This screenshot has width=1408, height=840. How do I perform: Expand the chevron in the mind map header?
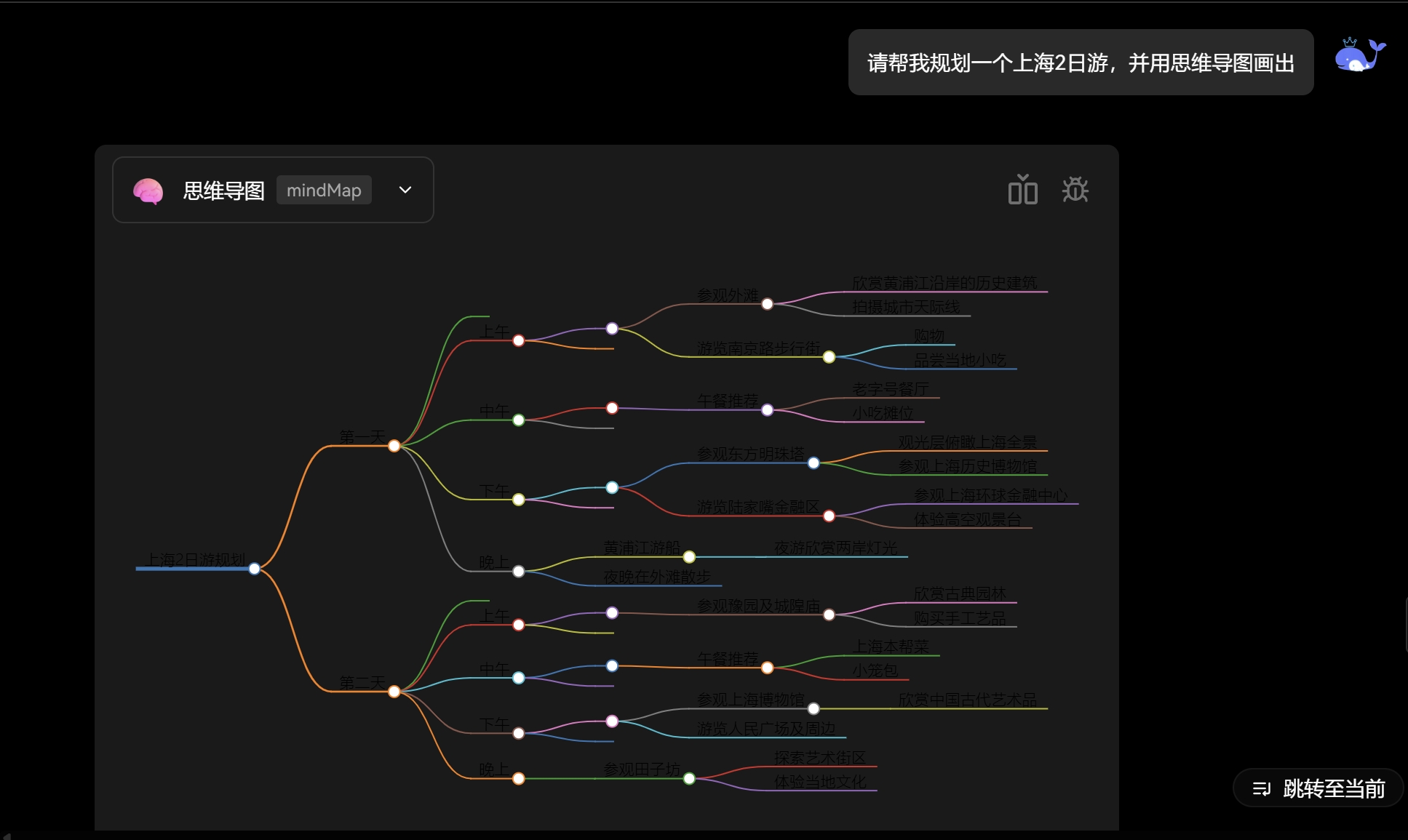(405, 190)
